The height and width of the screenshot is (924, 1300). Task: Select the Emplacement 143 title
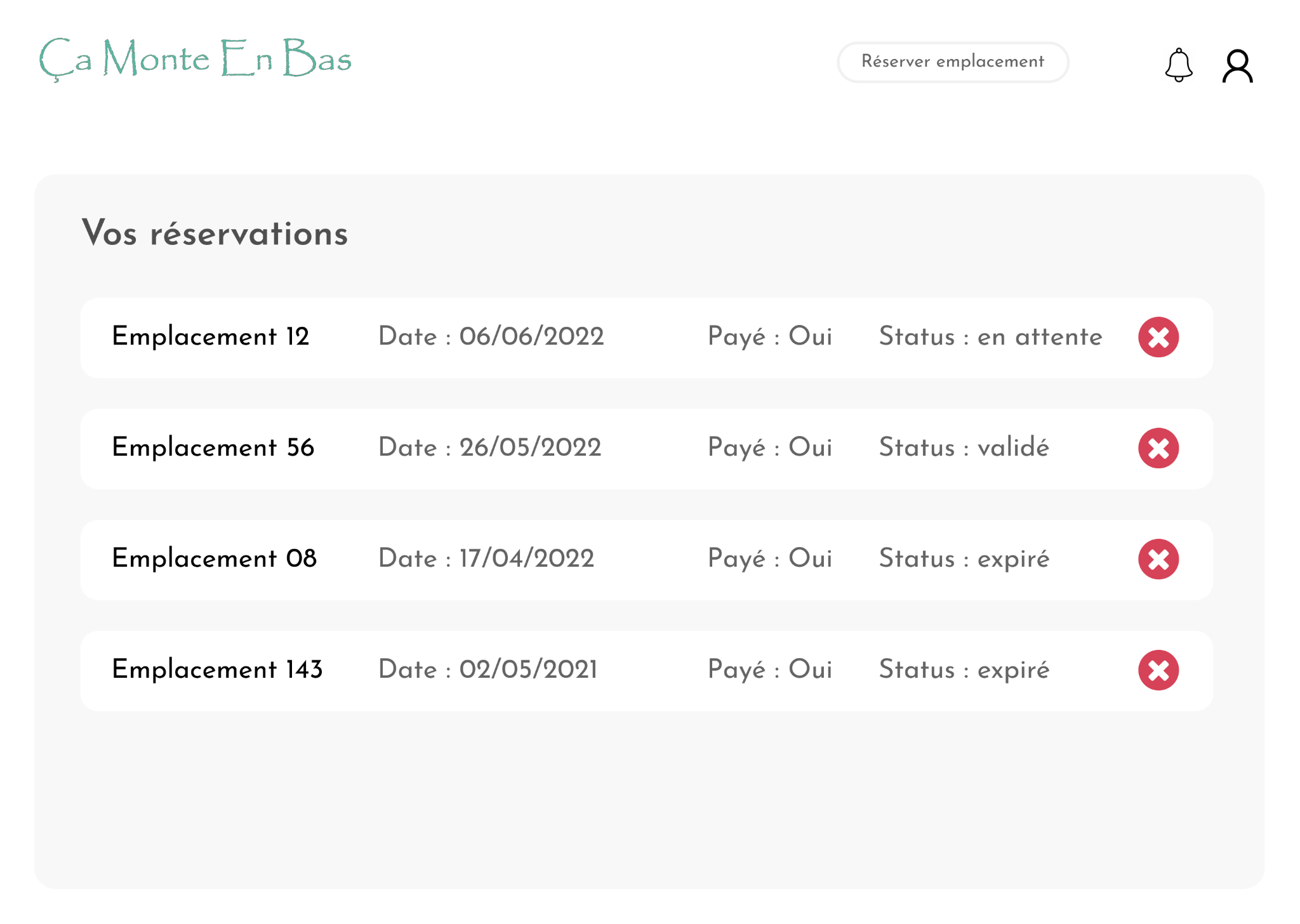[217, 670]
